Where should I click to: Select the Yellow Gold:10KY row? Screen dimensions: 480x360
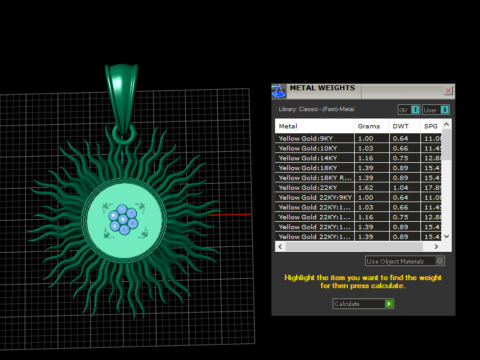click(x=358, y=148)
